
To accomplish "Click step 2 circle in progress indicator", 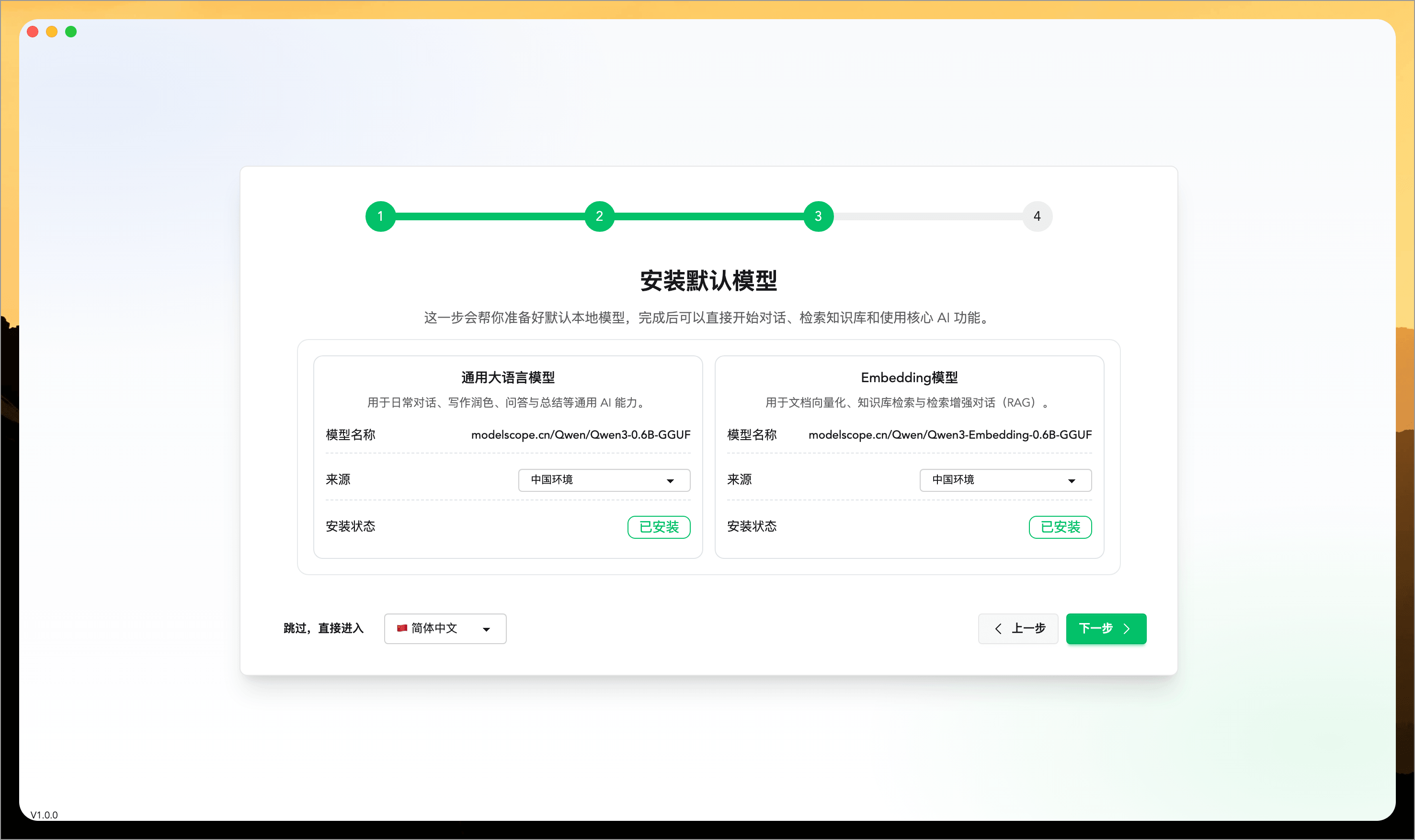I will click(x=599, y=216).
